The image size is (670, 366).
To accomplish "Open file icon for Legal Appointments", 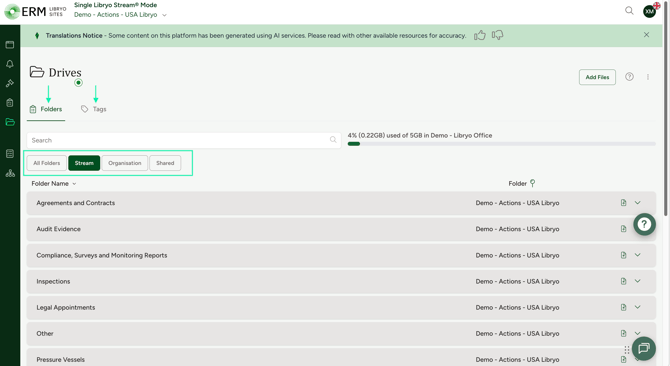I will click(623, 307).
